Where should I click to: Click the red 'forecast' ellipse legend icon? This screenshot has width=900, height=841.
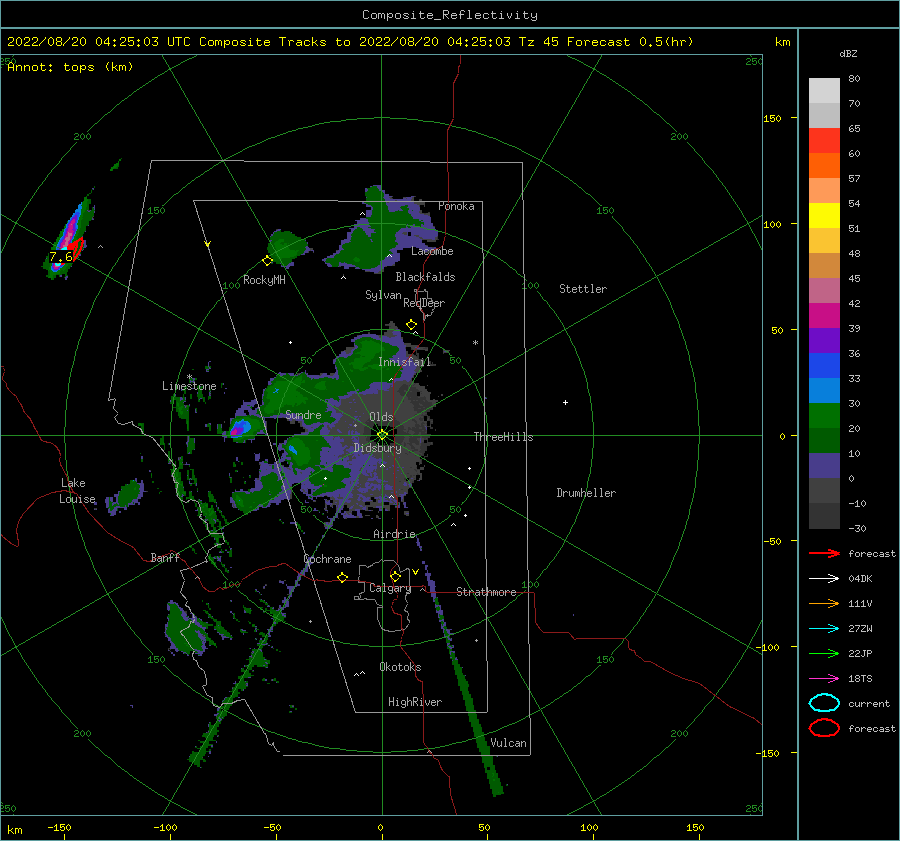[824, 728]
